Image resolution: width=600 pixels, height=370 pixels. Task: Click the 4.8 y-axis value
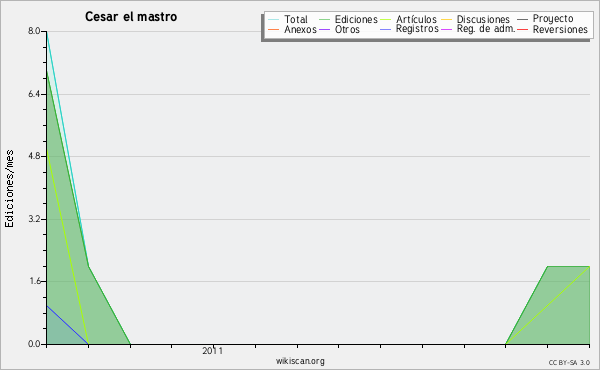point(34,156)
